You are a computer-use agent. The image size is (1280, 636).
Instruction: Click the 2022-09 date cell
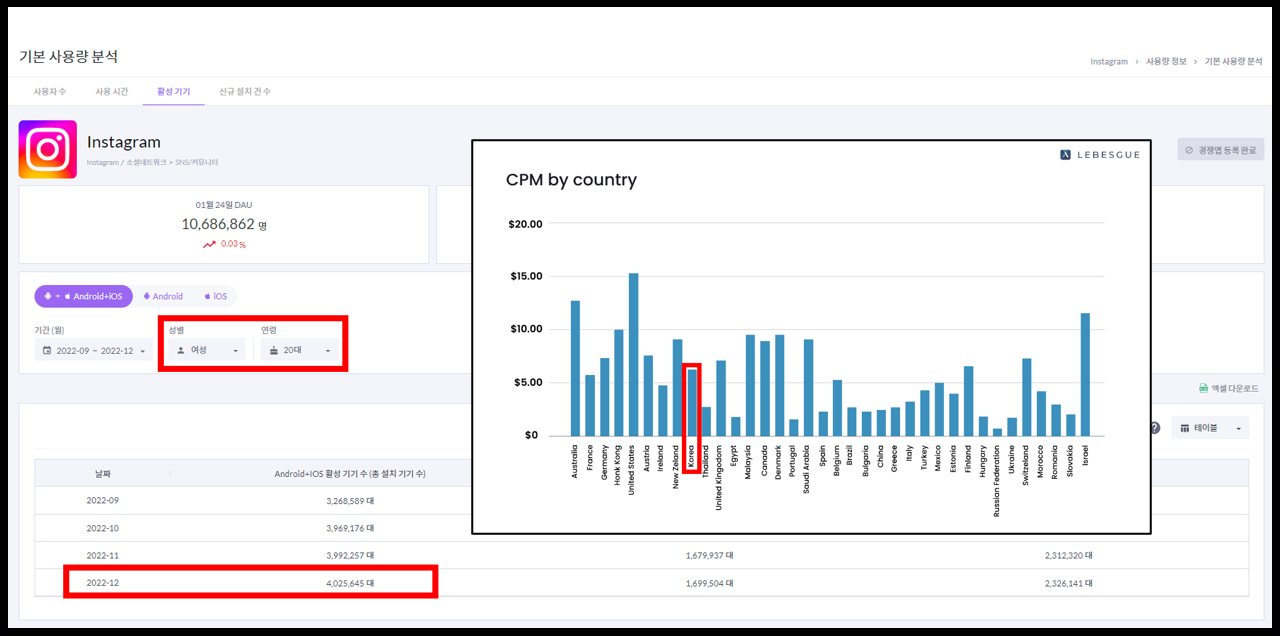pyautogui.click(x=103, y=500)
